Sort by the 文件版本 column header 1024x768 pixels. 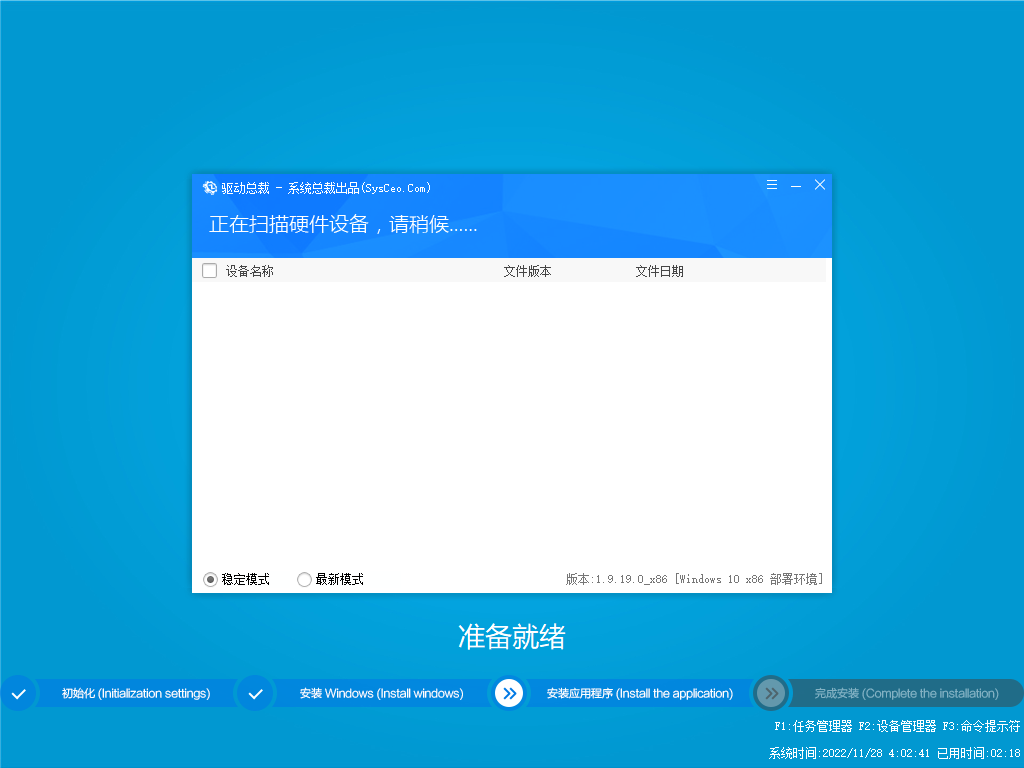tap(527, 271)
